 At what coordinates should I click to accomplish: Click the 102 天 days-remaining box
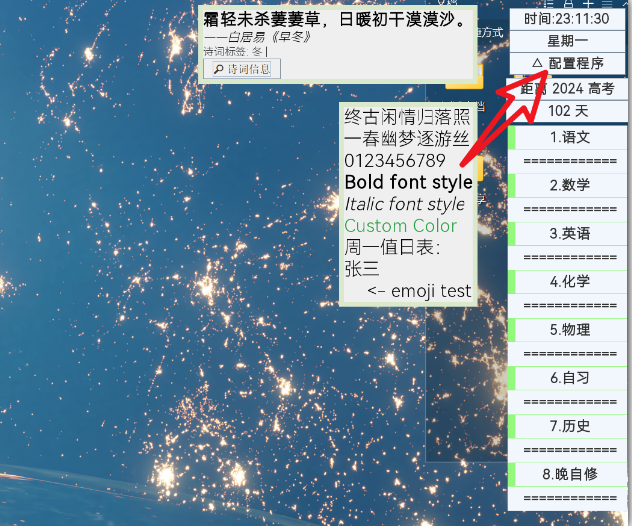[568, 111]
